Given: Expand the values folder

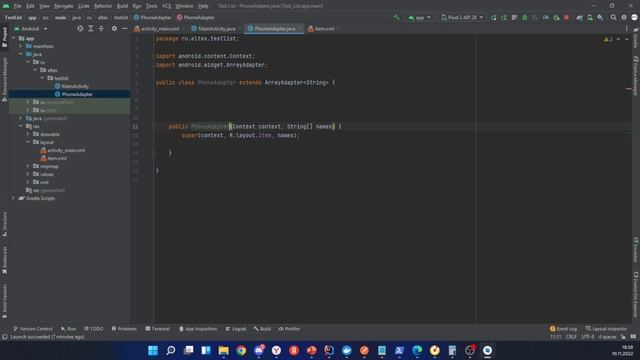Looking at the screenshot, I should pos(28,174).
